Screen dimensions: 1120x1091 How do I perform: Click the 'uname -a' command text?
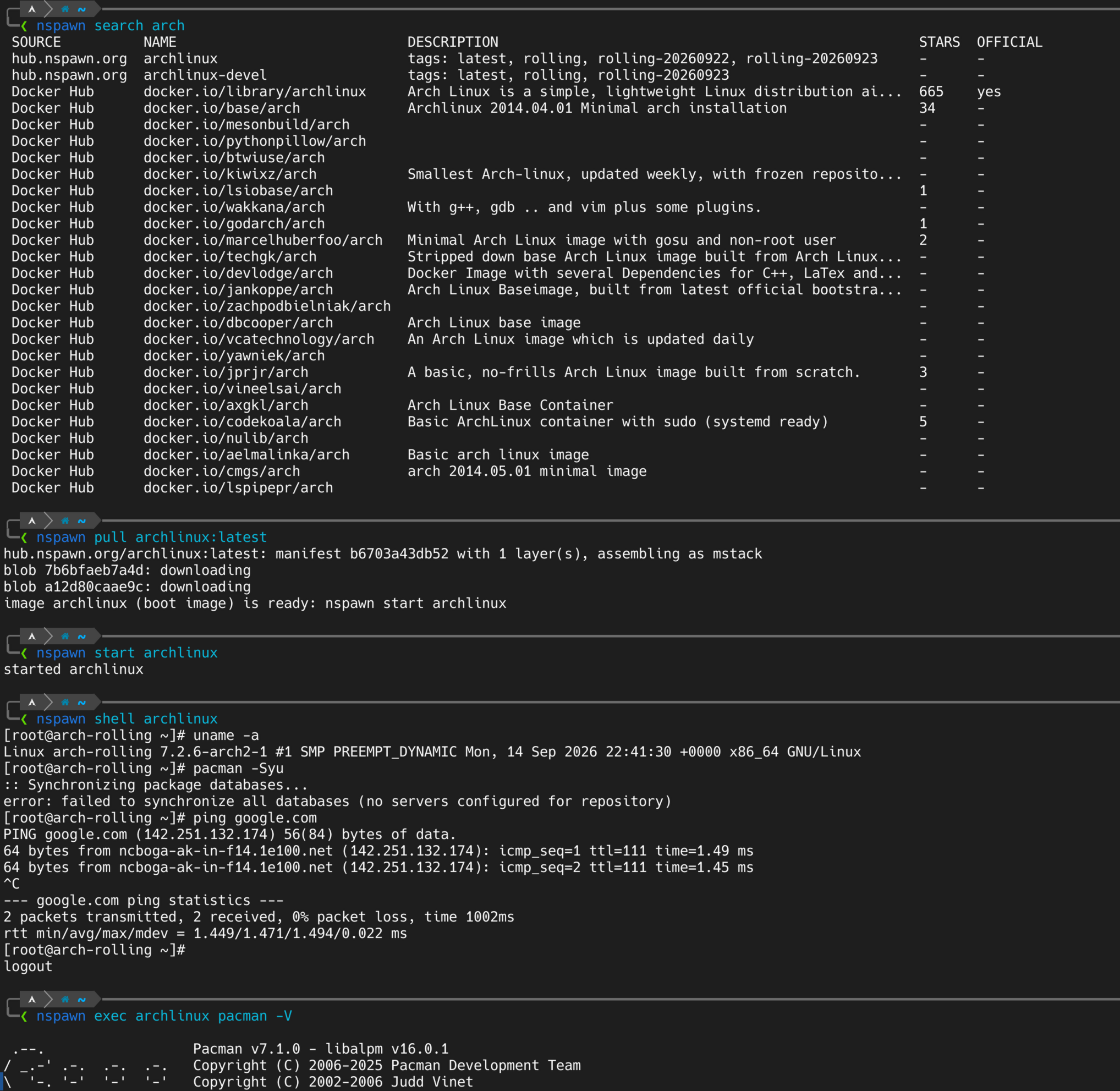point(226,736)
